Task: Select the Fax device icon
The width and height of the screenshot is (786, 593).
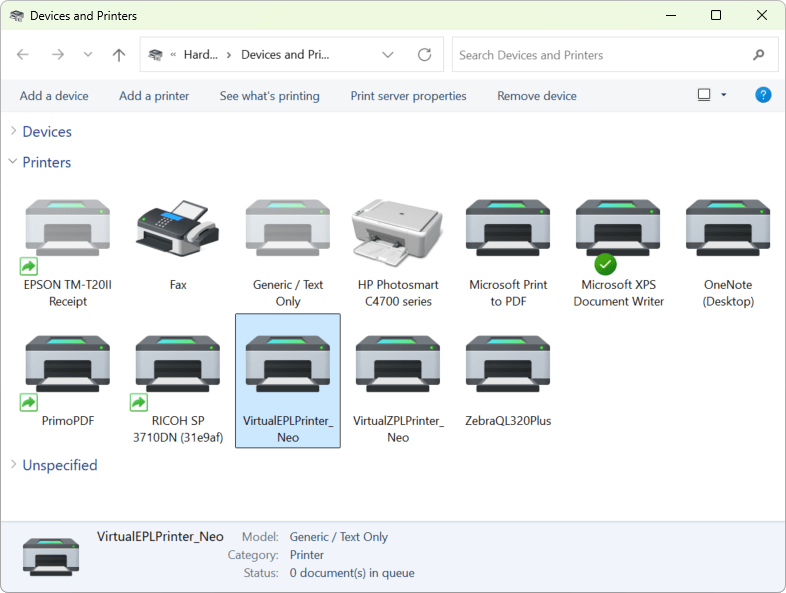Action: click(177, 229)
